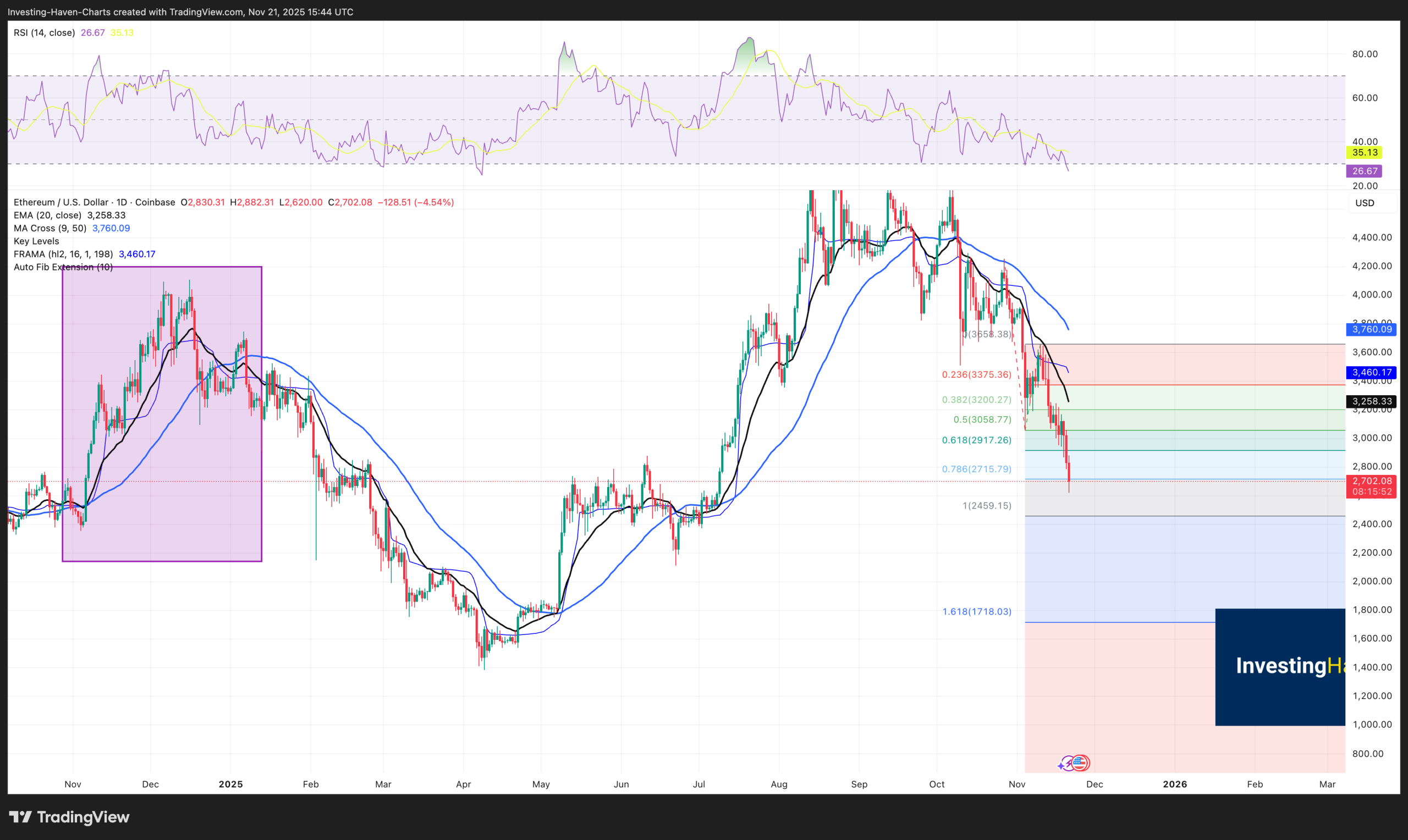1408x840 pixels.
Task: Click the TradingView logo icon
Action: tap(21, 817)
